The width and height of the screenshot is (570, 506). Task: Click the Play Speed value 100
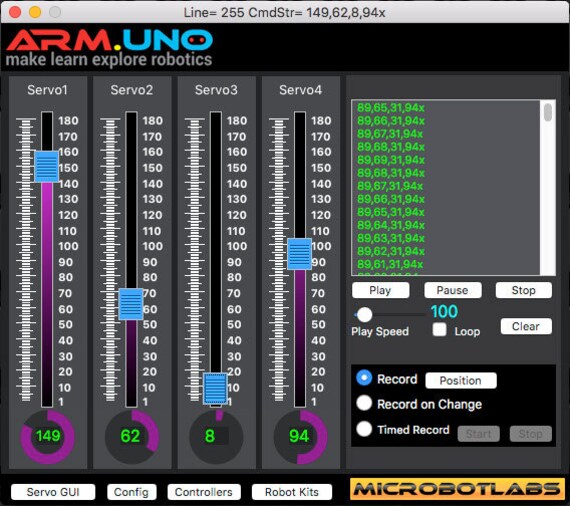pyautogui.click(x=444, y=312)
